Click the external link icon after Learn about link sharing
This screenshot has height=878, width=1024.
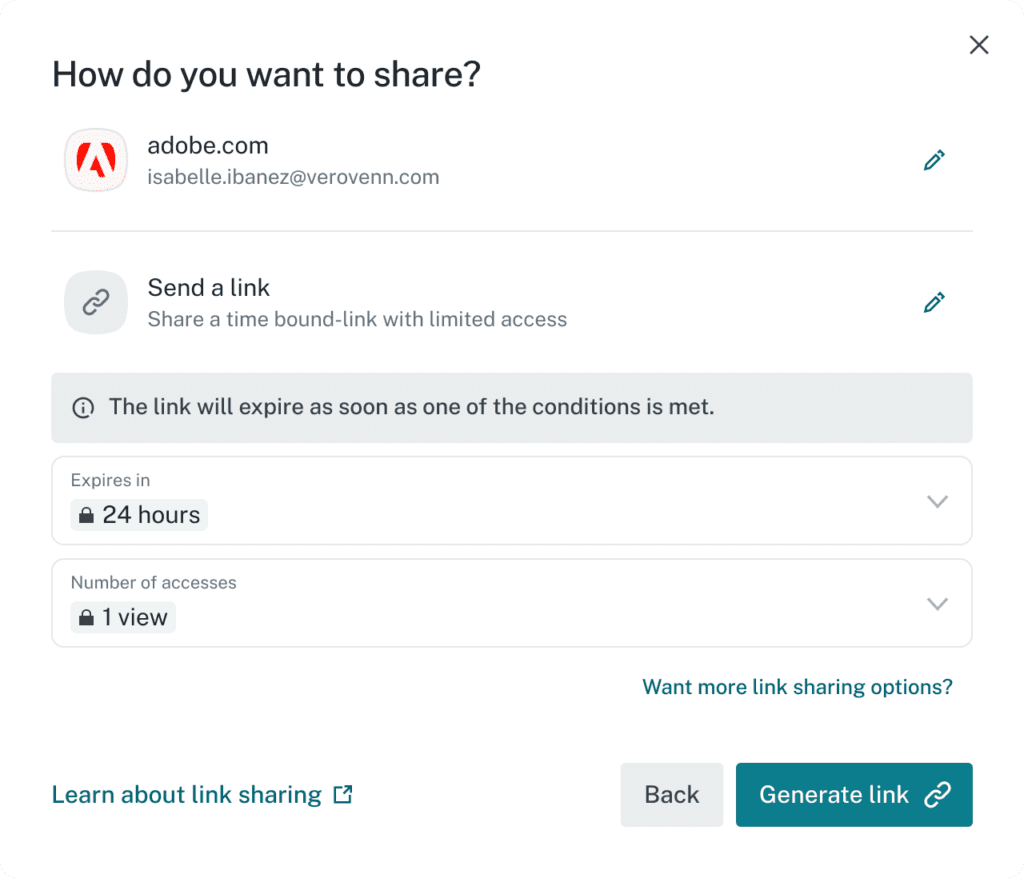[341, 793]
